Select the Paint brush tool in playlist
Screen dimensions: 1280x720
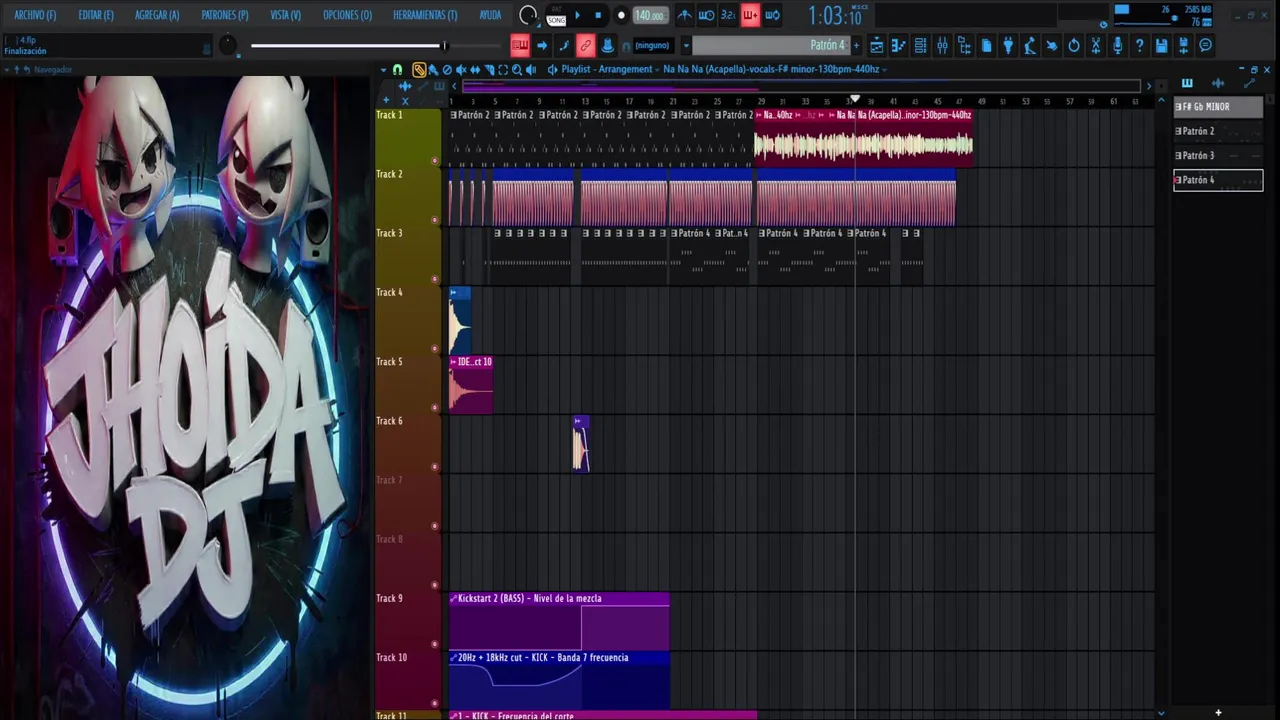[x=433, y=69]
